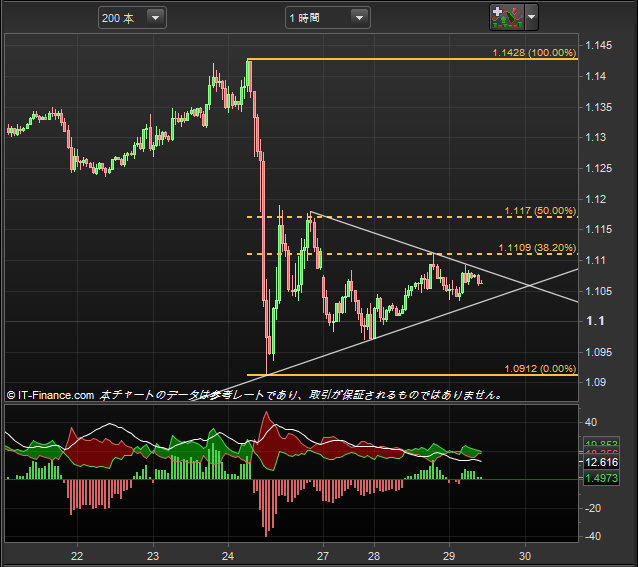
Task: Click the 12.616 indicator value label
Action: 601,462
